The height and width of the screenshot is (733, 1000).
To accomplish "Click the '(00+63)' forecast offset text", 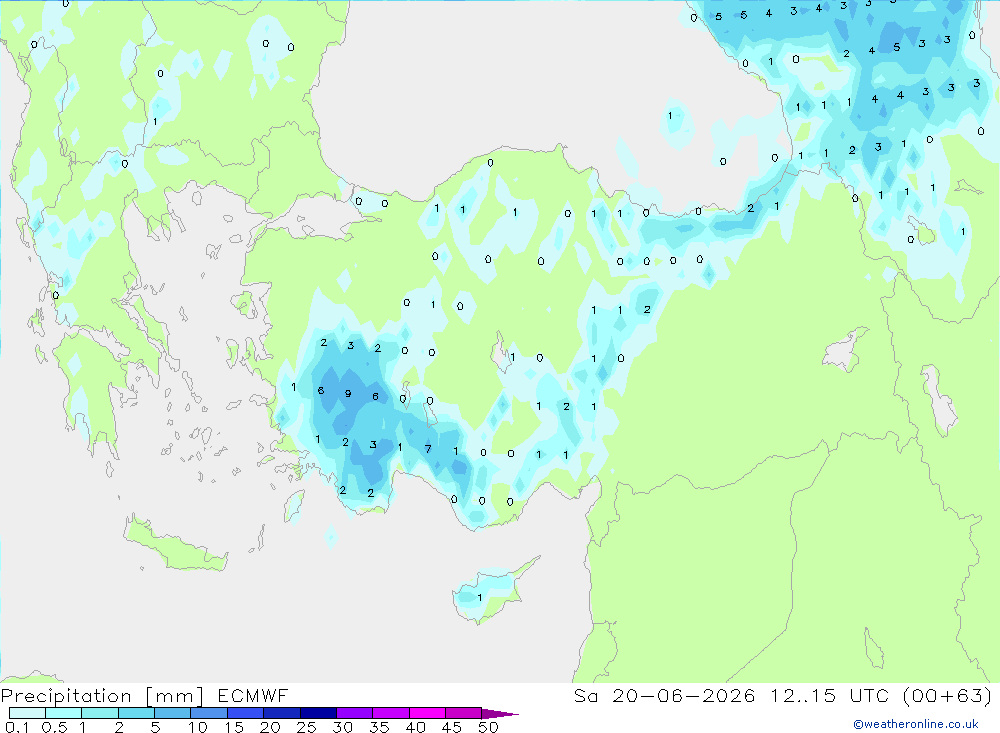I will coord(948,695).
